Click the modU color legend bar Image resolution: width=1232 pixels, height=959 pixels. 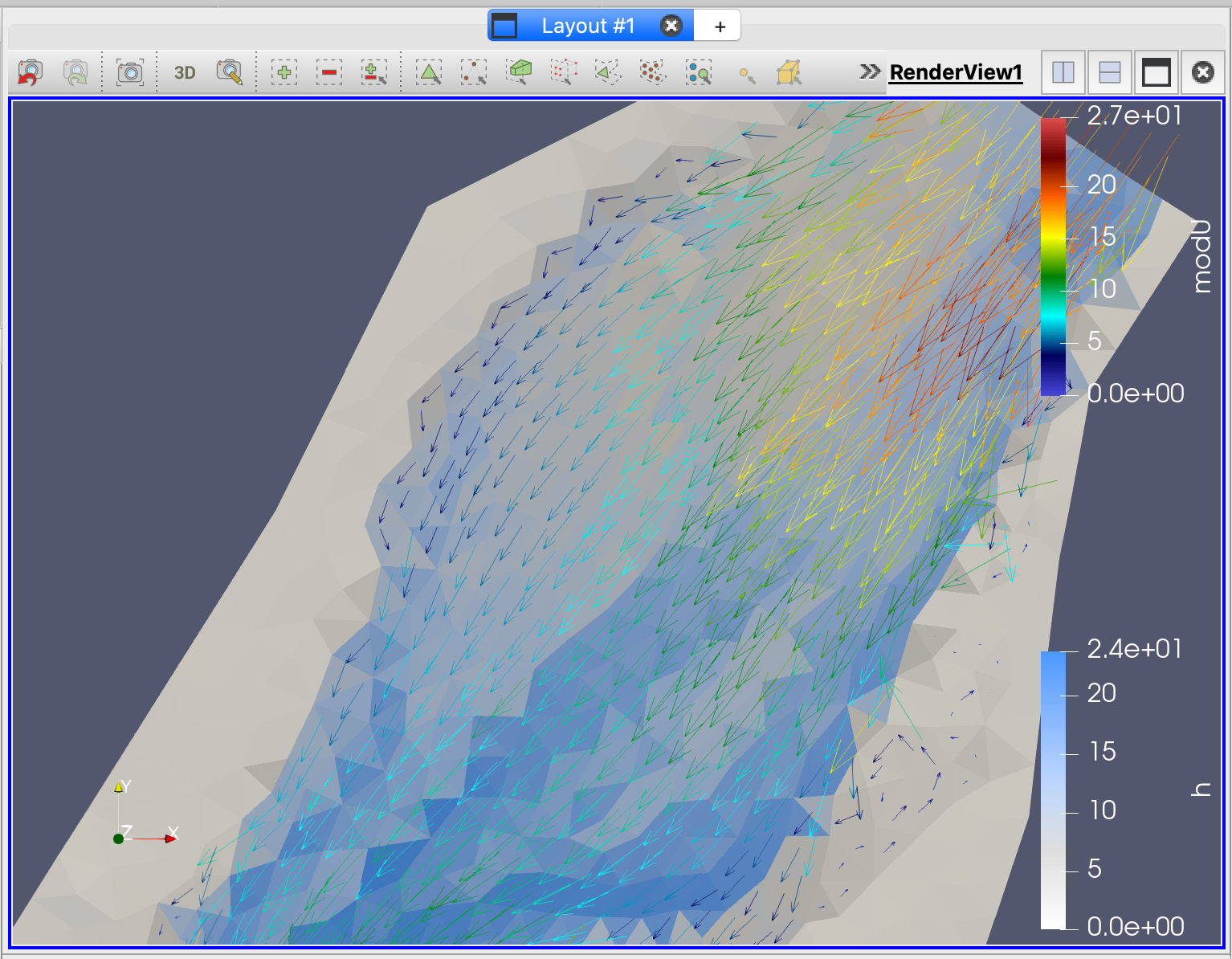click(x=1053, y=257)
